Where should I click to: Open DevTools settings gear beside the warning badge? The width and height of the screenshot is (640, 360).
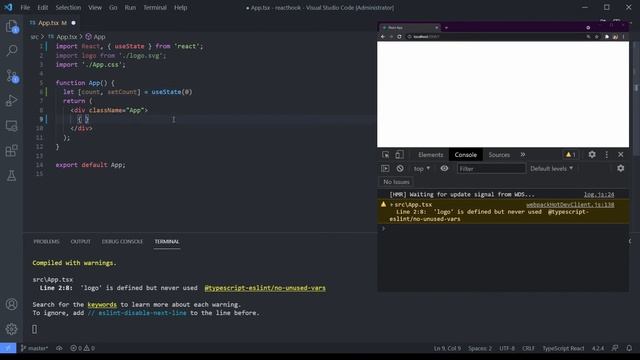click(592, 154)
